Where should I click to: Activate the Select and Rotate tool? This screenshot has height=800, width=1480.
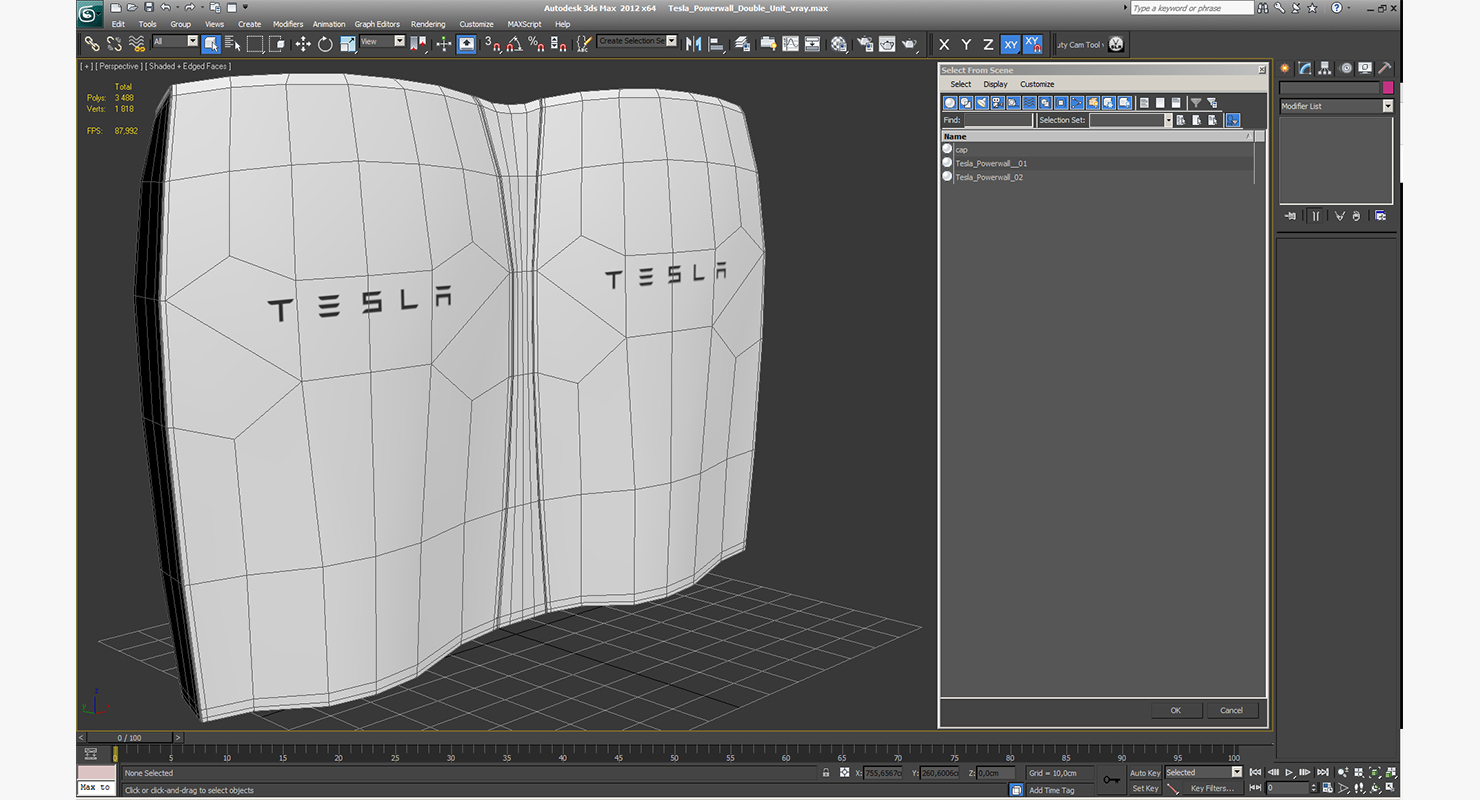(x=325, y=44)
